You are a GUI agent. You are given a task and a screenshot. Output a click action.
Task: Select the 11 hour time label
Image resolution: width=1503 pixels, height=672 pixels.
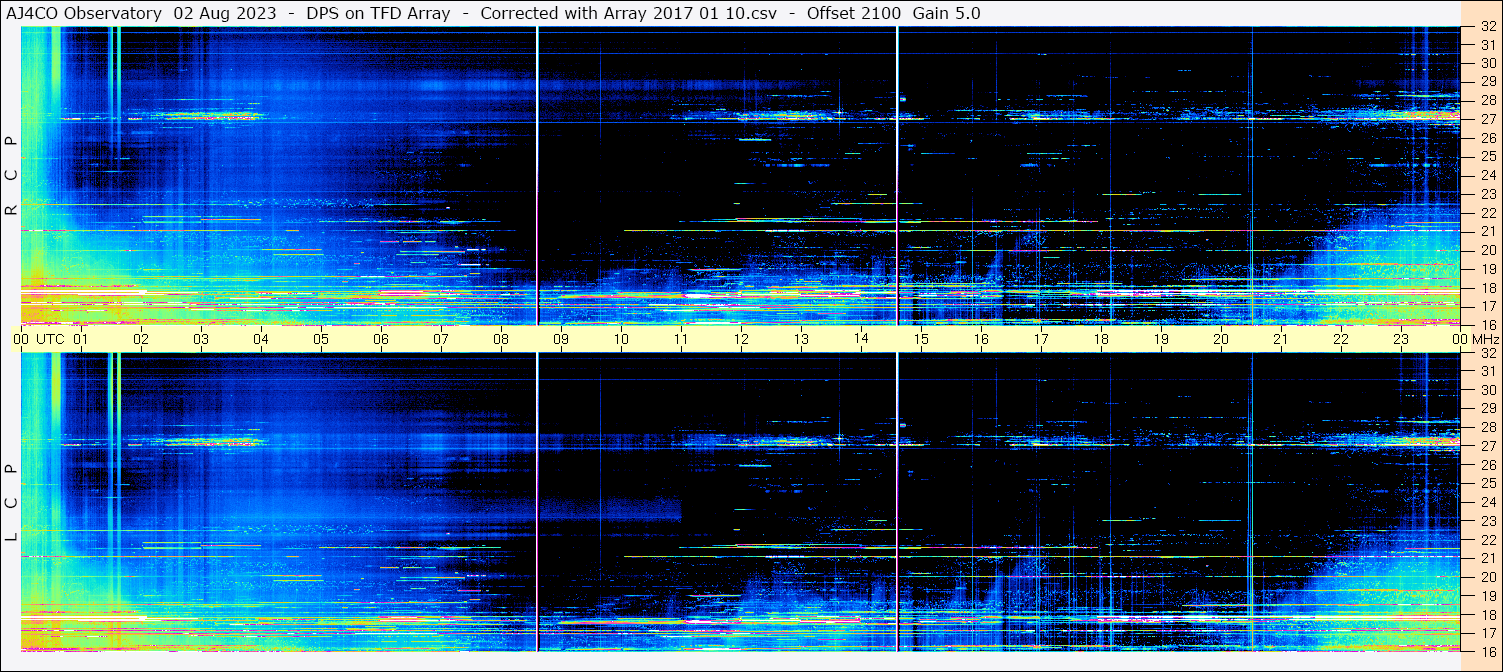coord(681,339)
